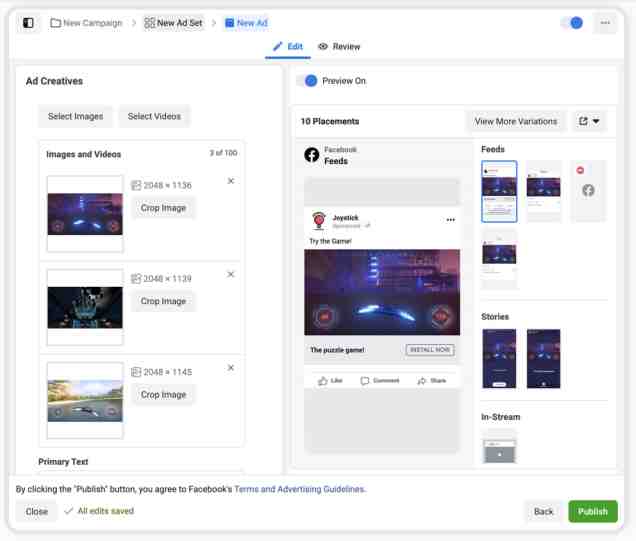The width and height of the screenshot is (636, 541).
Task: Crop the 2048 × 1136 image
Action: coord(163,208)
